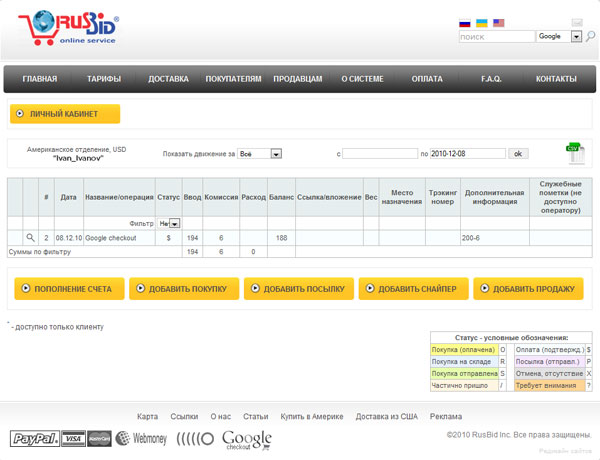Open the Реклама footer link
Viewport: 600px width, 460px height.
point(446,416)
